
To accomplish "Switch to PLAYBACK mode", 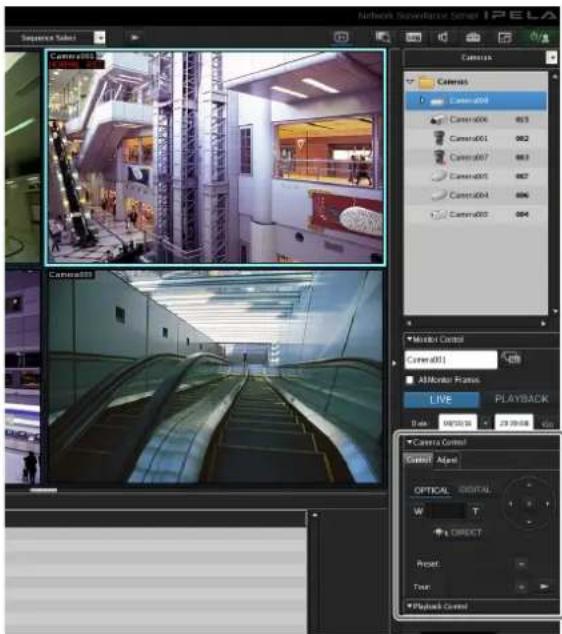I will click(522, 399).
